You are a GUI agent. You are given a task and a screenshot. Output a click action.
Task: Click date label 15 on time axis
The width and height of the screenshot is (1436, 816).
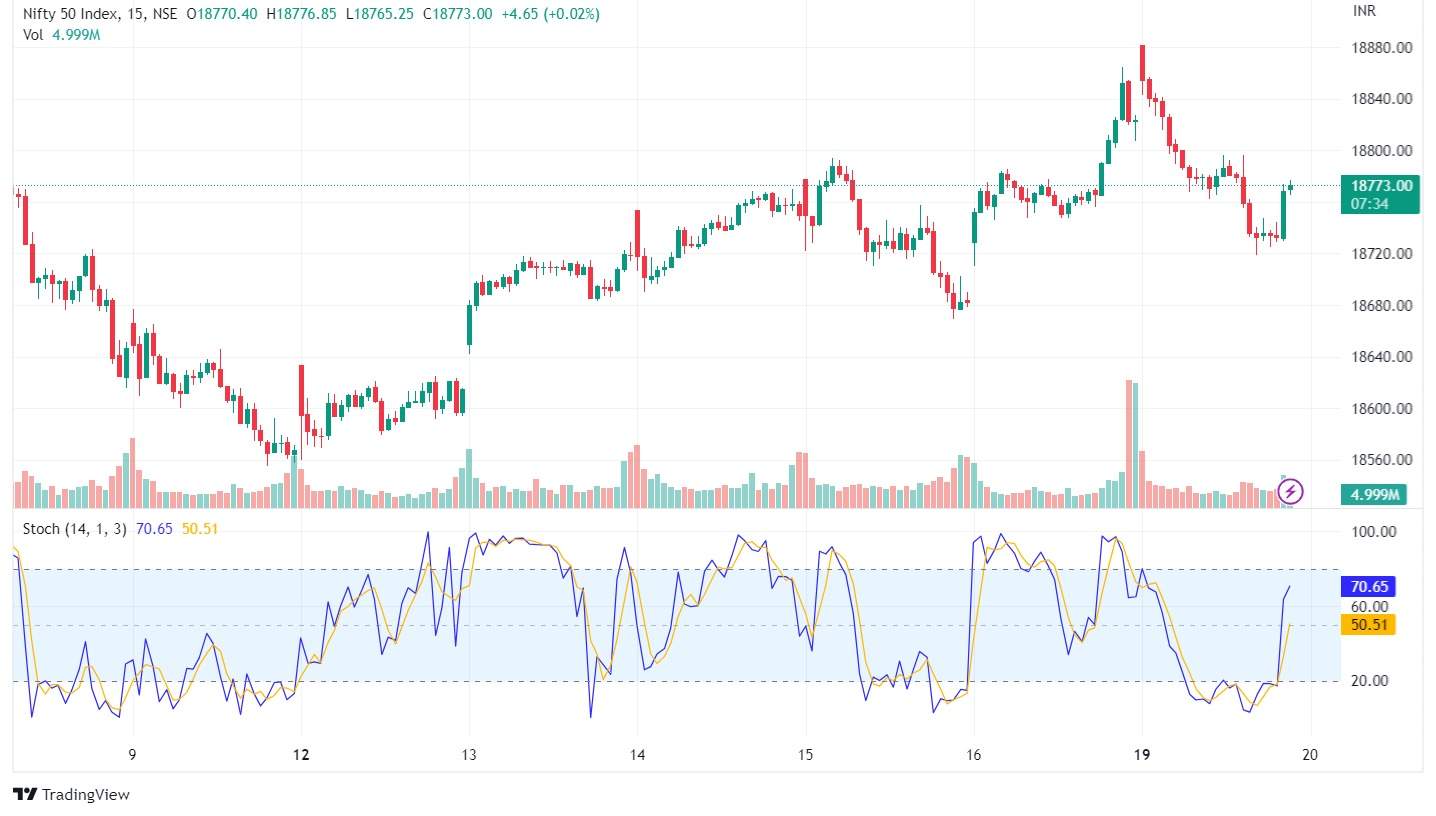[806, 755]
